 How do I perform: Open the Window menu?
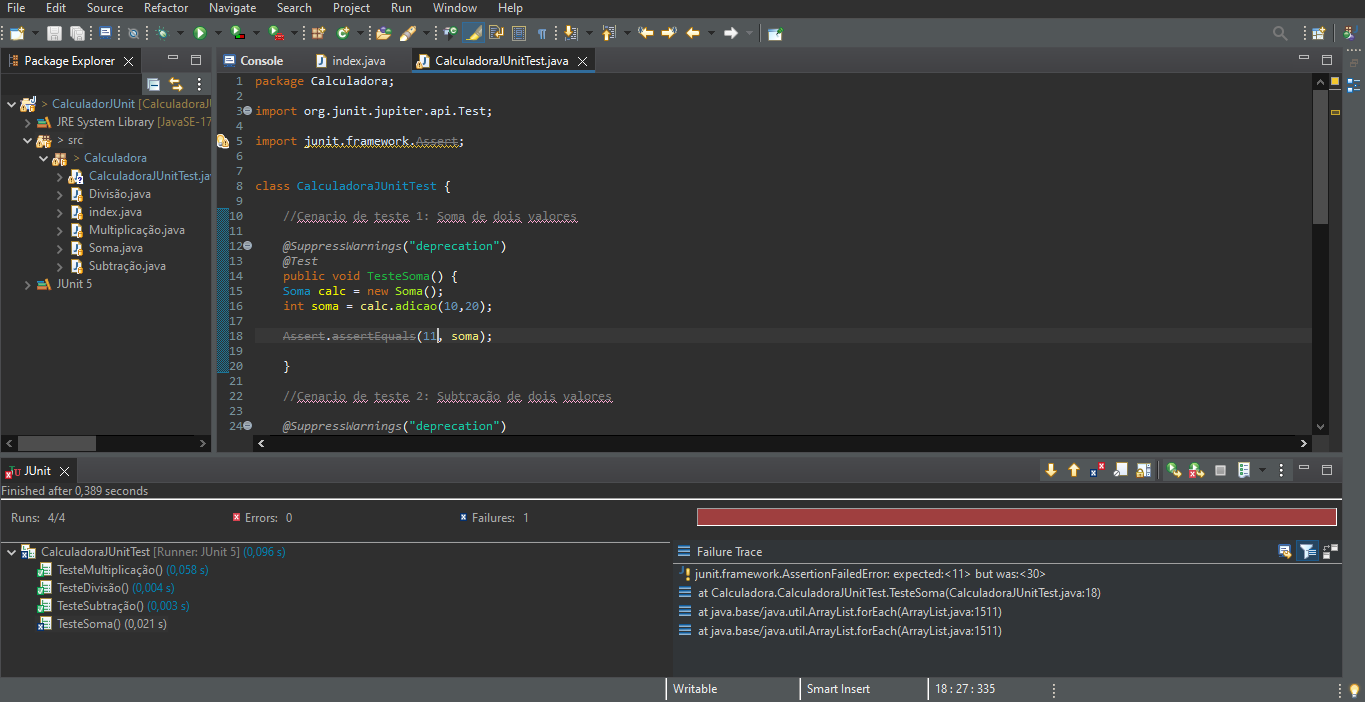tap(455, 8)
